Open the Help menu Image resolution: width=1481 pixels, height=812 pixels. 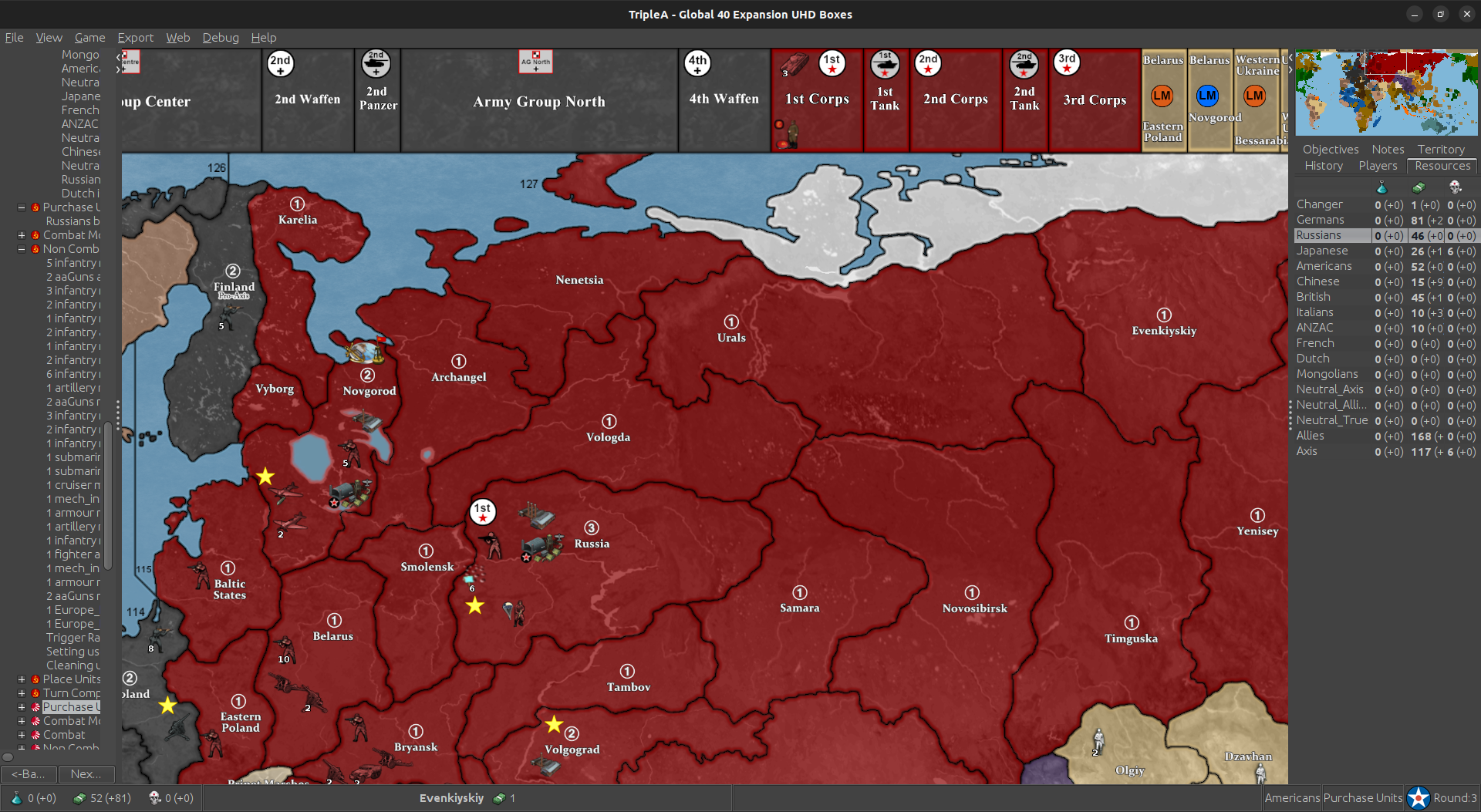[x=263, y=37]
